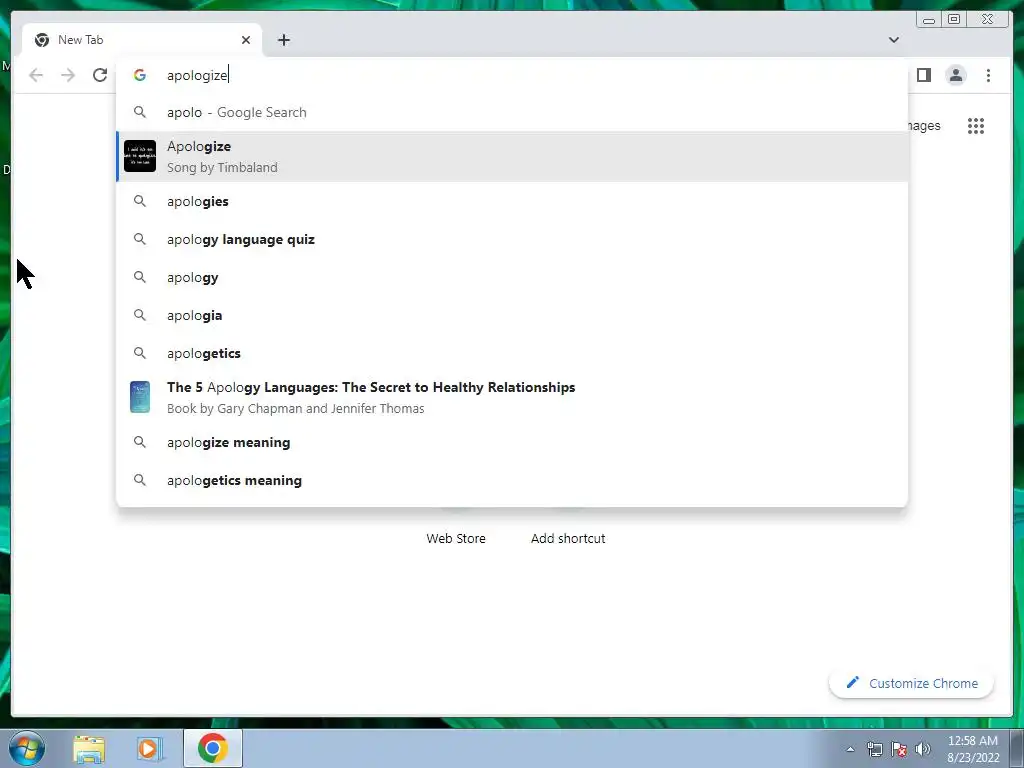Viewport: 1024px width, 768px height.
Task: Click search icon beside 'apologies'
Action: pyautogui.click(x=140, y=201)
